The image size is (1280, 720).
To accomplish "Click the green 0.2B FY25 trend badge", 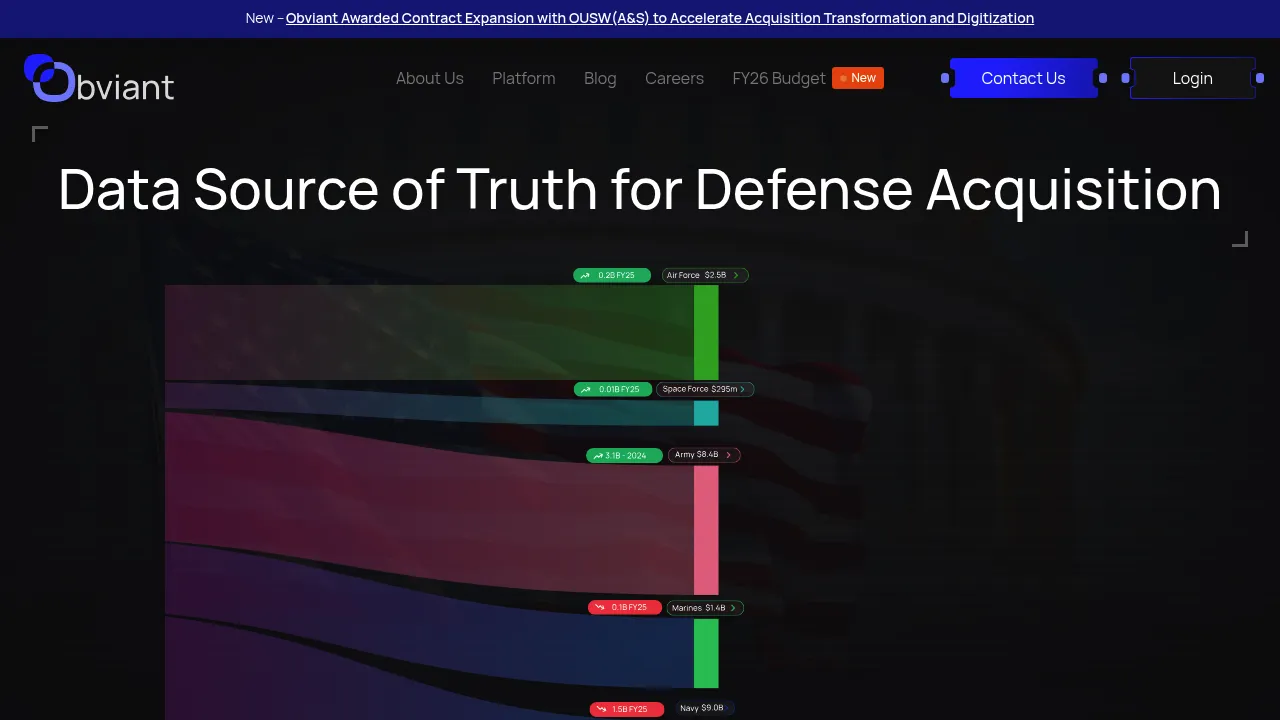I will click(612, 275).
